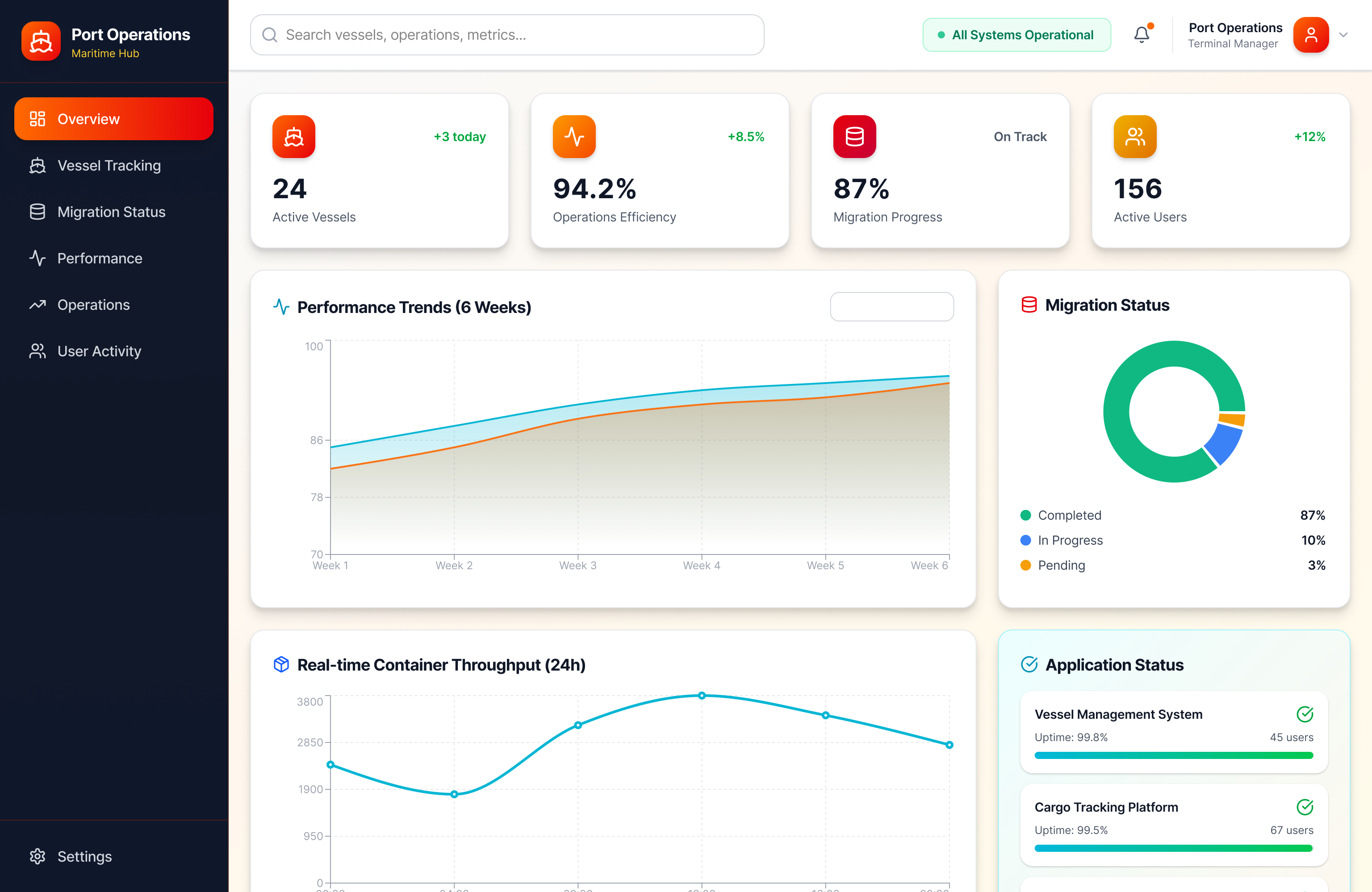
Task: Click the activity icon on Operations Efficiency card
Action: pos(574,137)
